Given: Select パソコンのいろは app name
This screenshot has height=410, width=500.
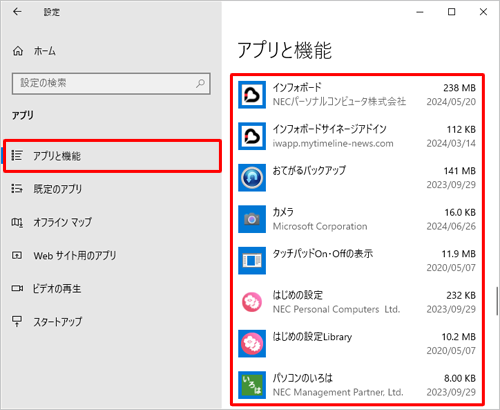Looking at the screenshot, I should [303, 378].
